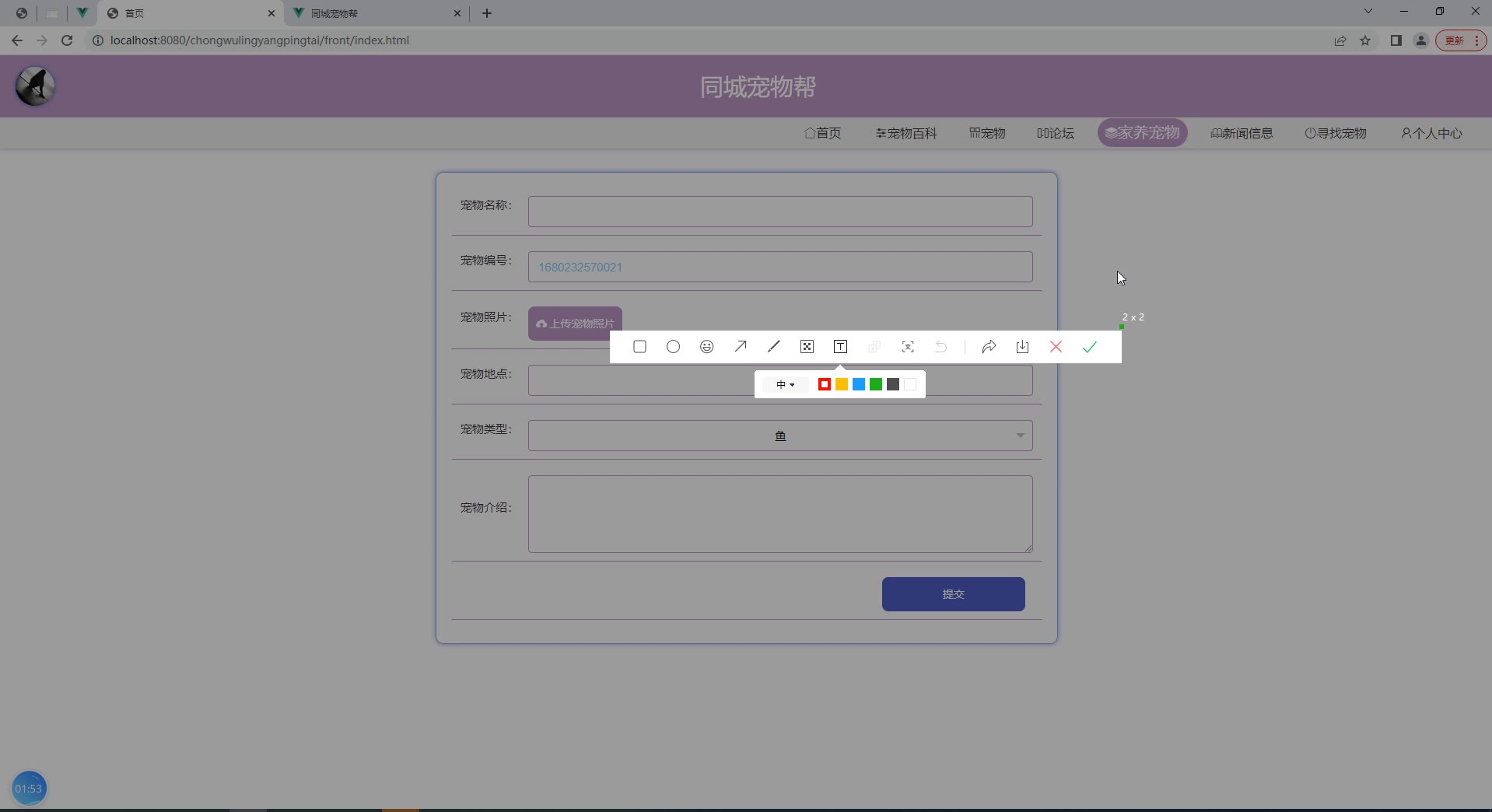Screen dimensions: 1492x812
Task: Open the 宠物百科 menu item
Action: [x=906, y=133]
